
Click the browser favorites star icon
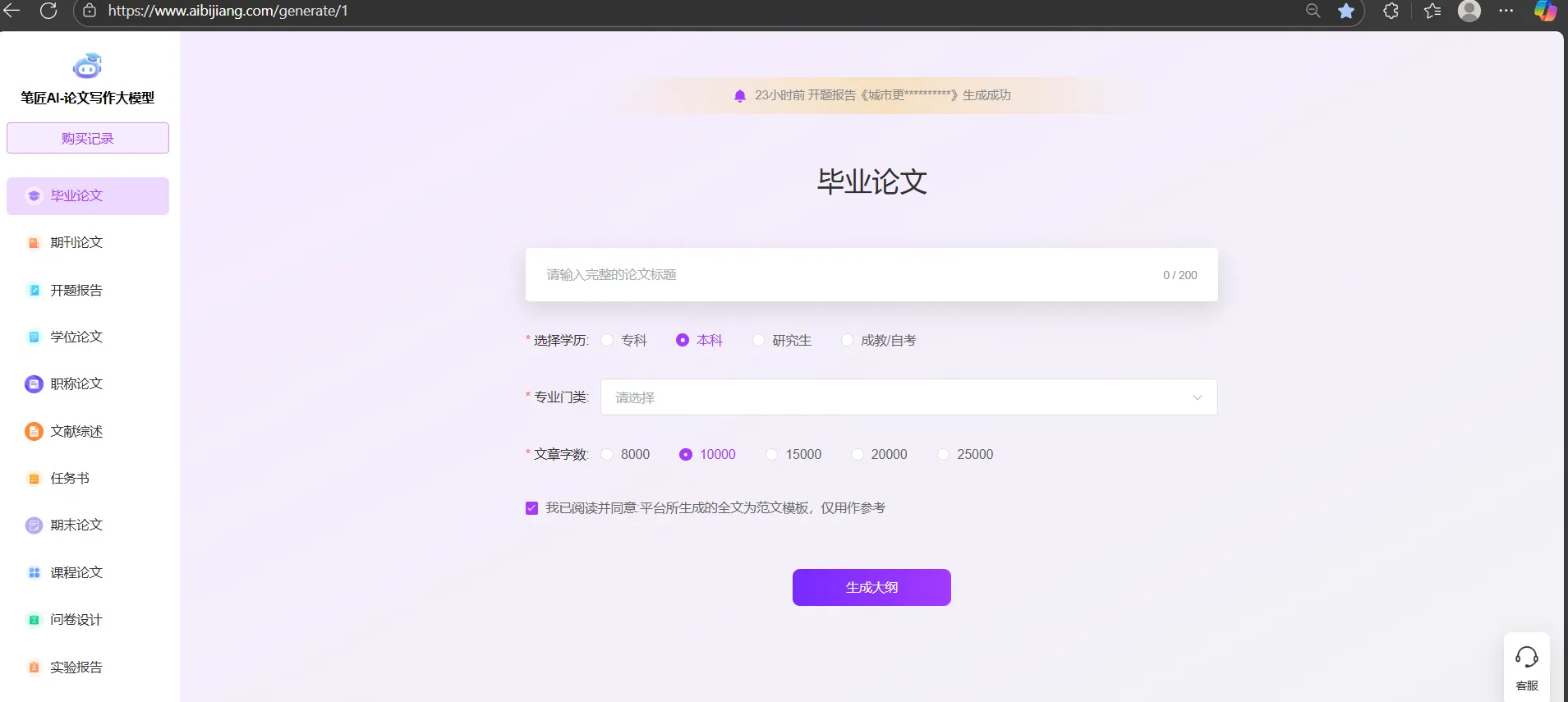pos(1345,11)
